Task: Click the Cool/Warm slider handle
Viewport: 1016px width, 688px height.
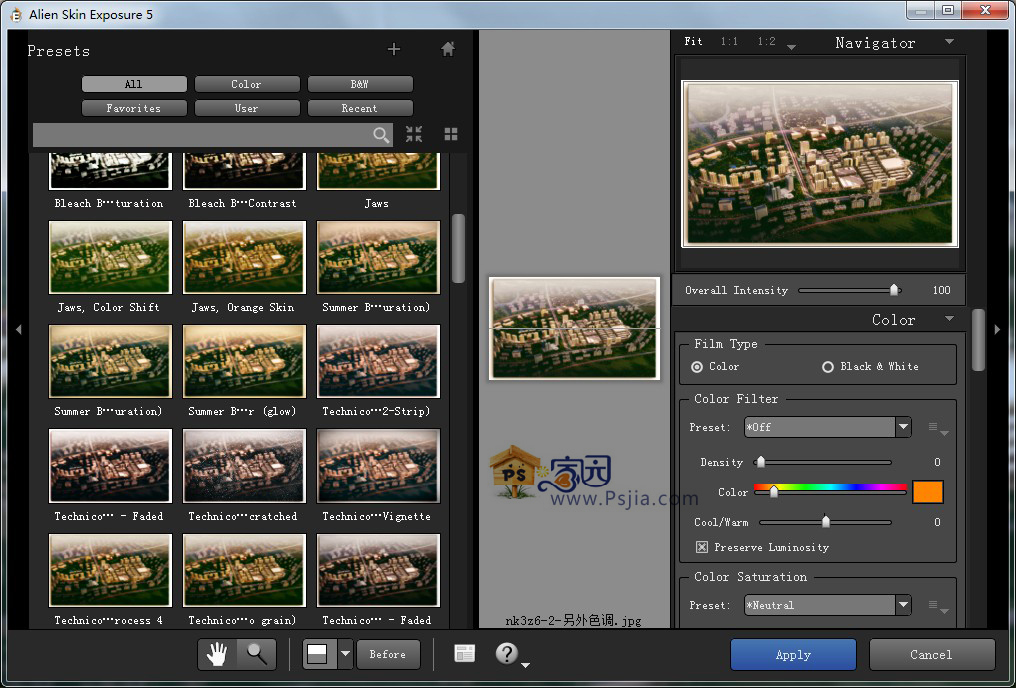Action: (826, 521)
